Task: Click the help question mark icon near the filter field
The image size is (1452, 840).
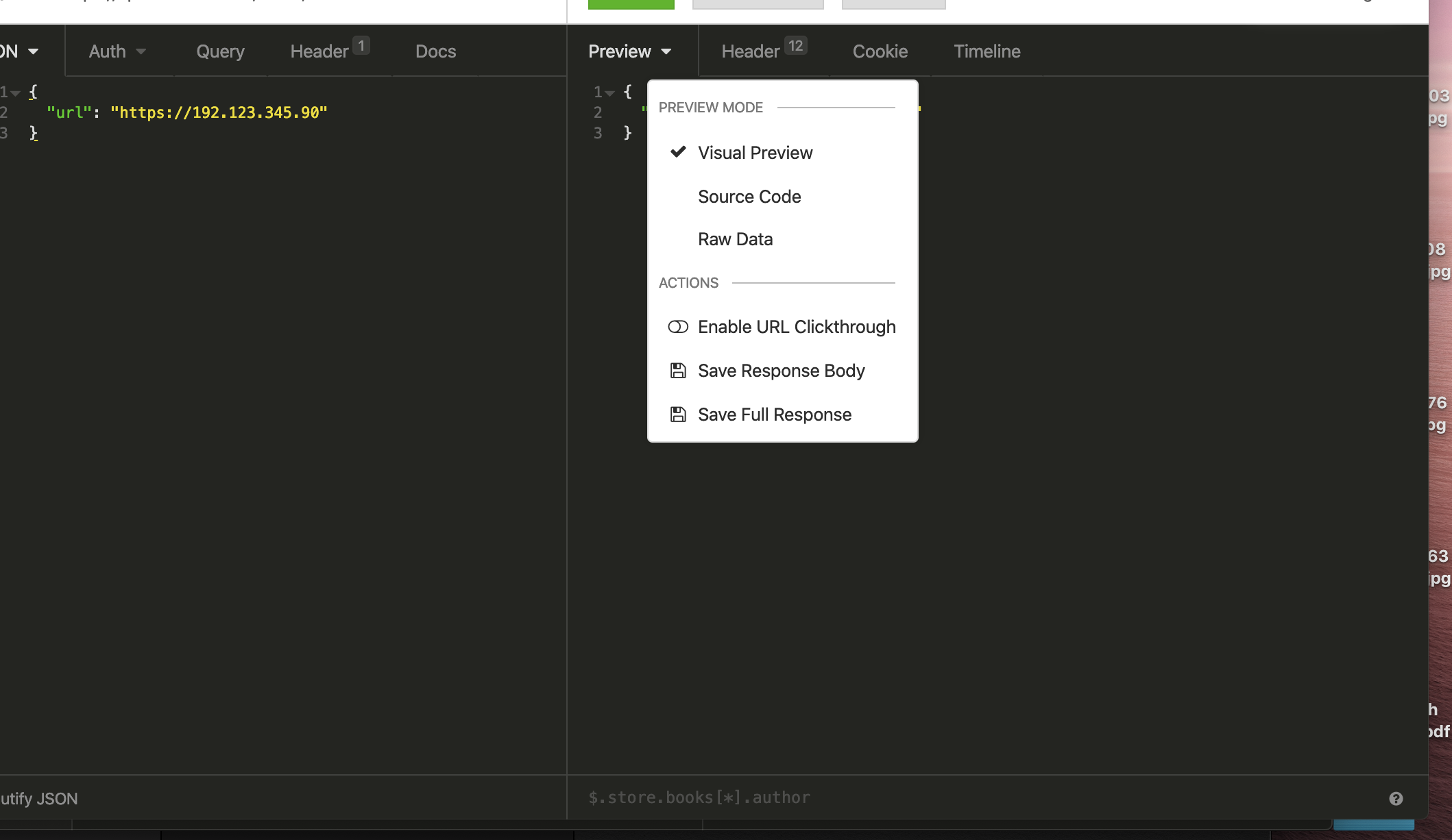Action: (1396, 798)
